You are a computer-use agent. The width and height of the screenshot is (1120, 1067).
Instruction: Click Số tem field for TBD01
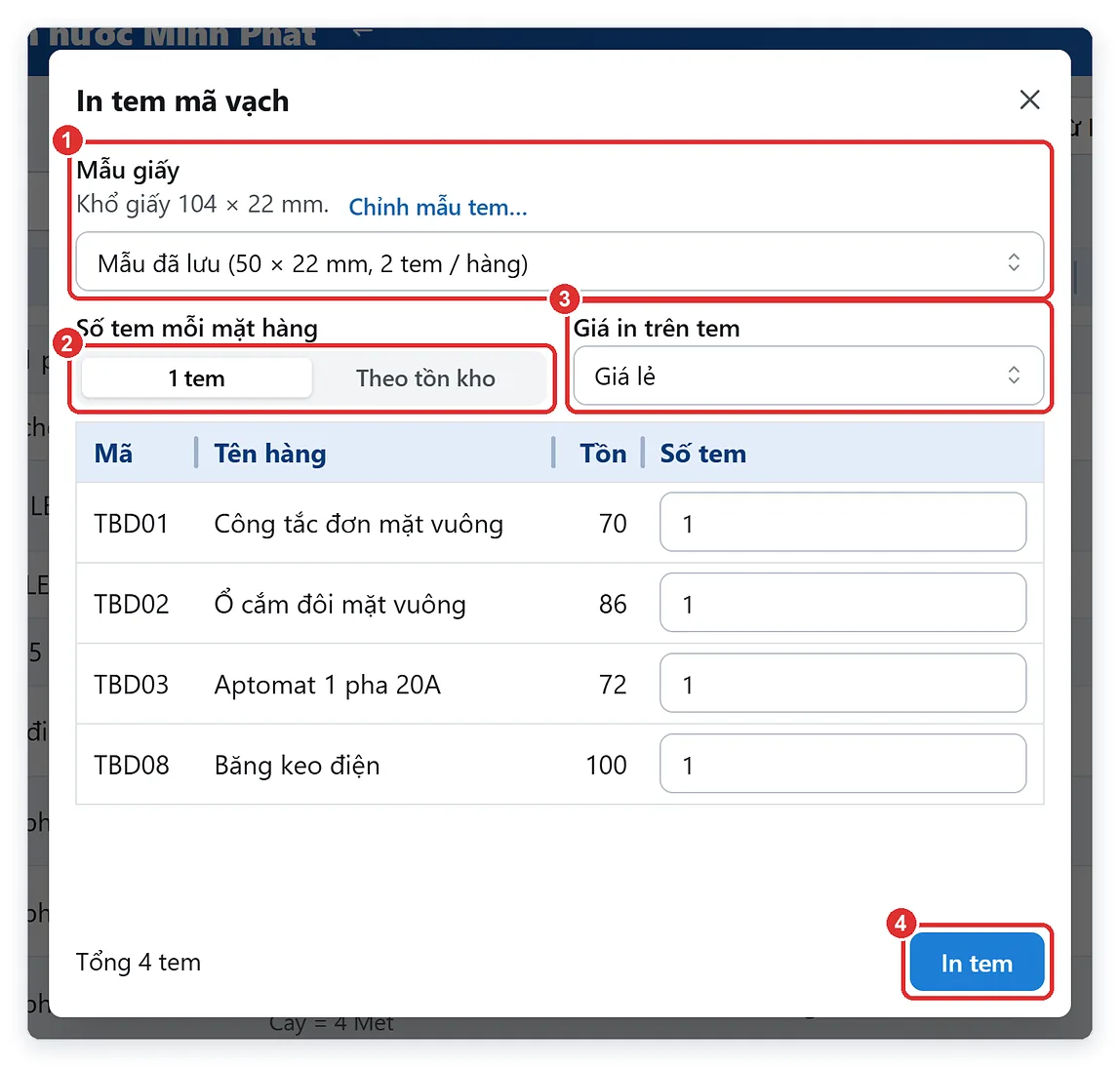click(843, 522)
